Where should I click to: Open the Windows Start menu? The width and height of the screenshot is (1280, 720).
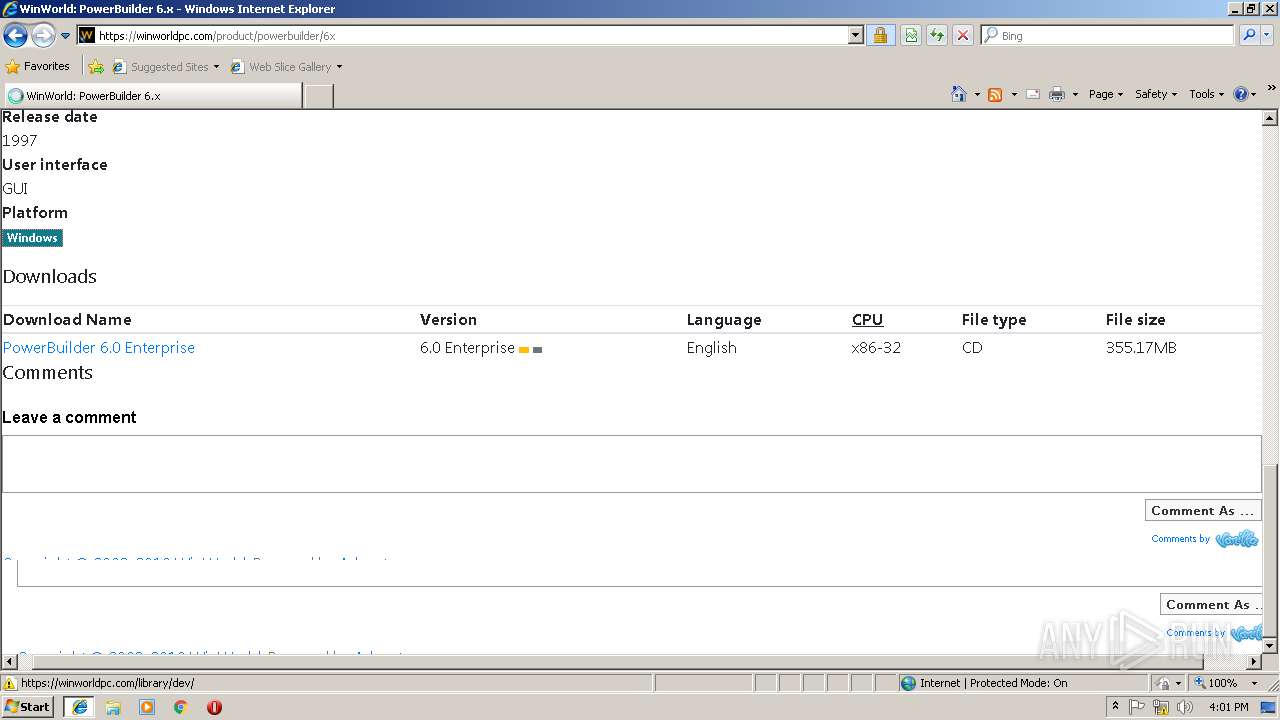tap(28, 707)
